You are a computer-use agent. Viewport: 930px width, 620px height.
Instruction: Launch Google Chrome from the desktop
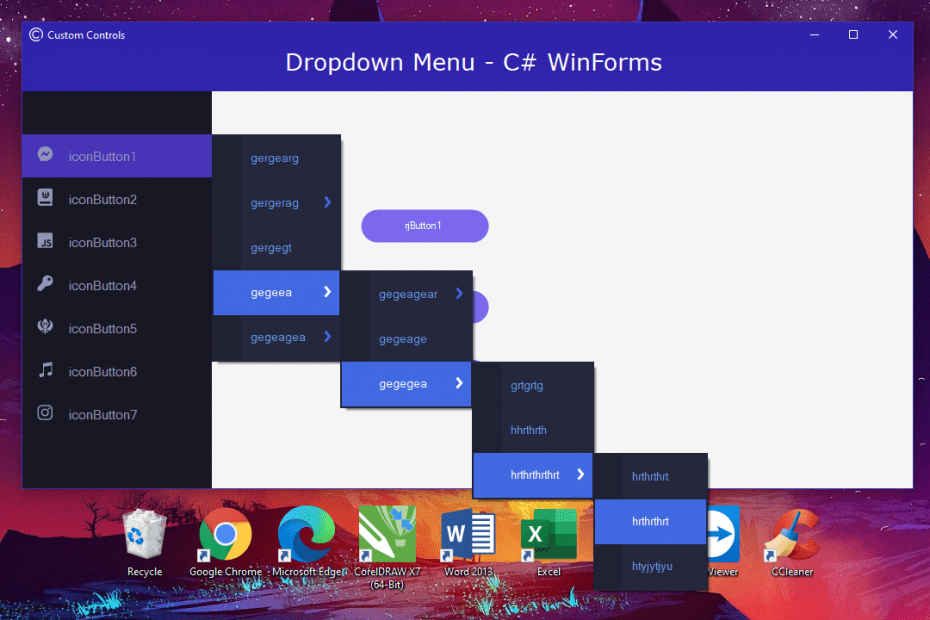click(x=224, y=535)
